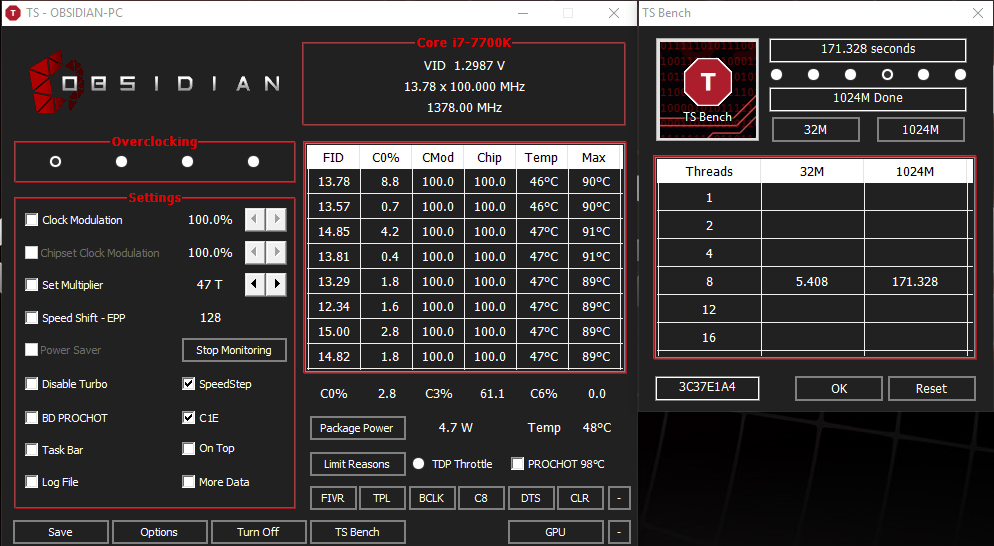Open the GPU monitoring button

[555, 532]
